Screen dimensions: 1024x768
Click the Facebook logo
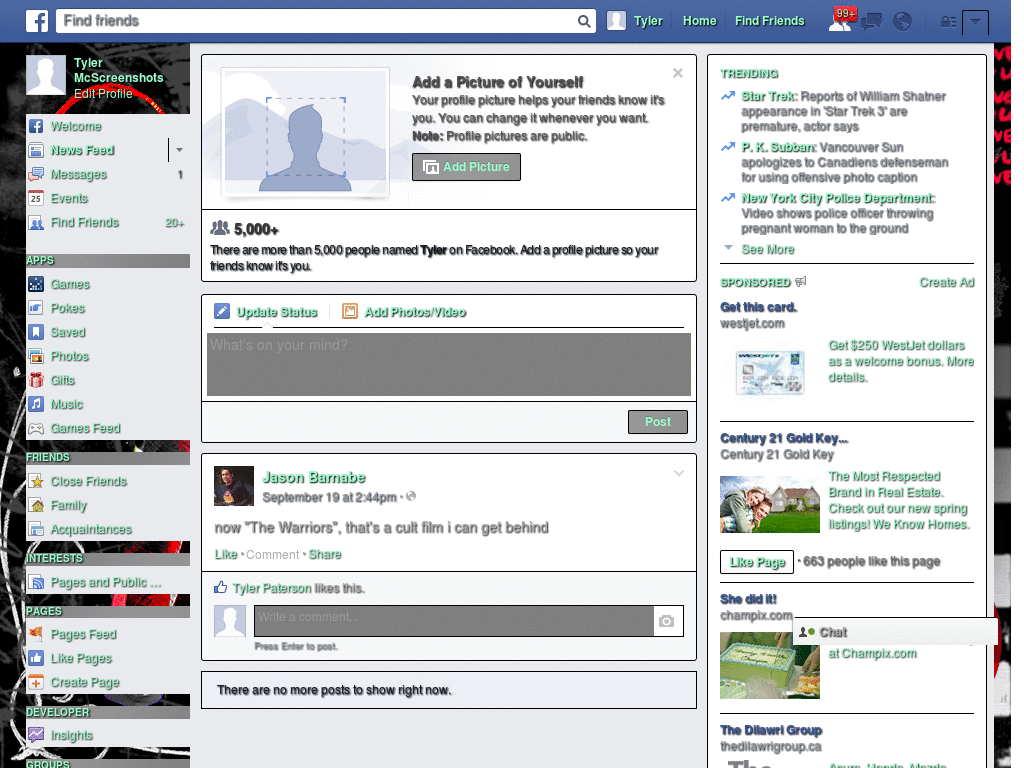[36, 20]
